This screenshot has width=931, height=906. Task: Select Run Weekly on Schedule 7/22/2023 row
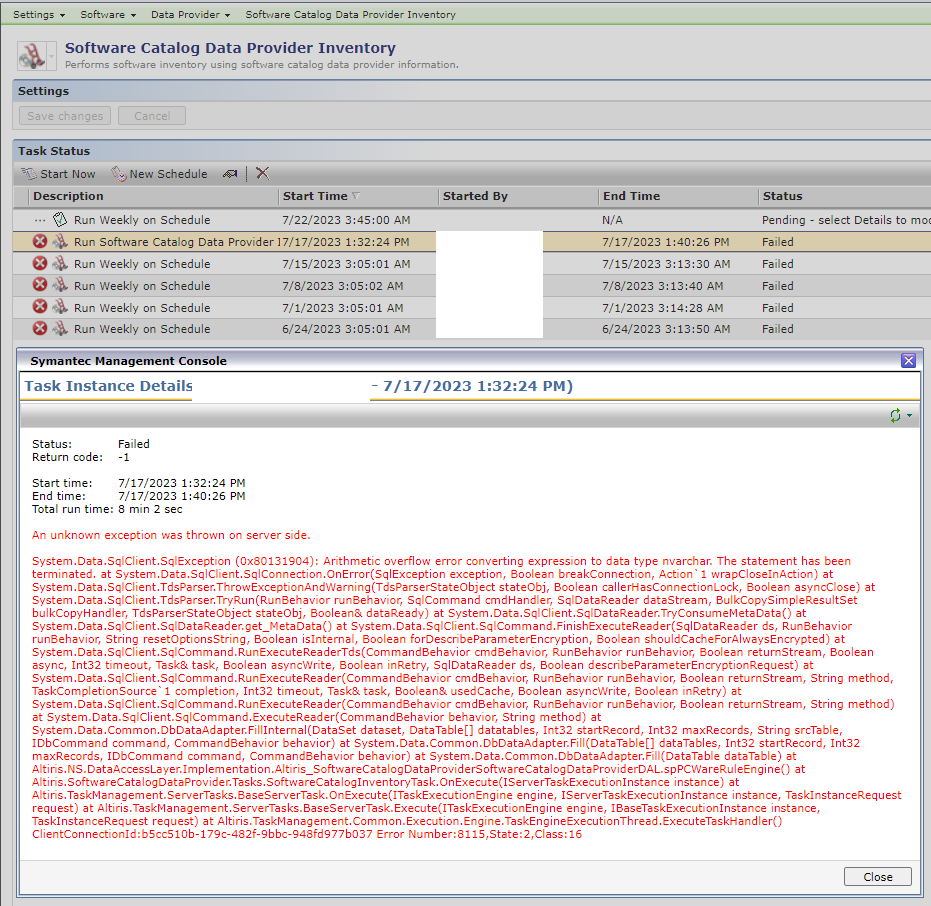[x=472, y=220]
